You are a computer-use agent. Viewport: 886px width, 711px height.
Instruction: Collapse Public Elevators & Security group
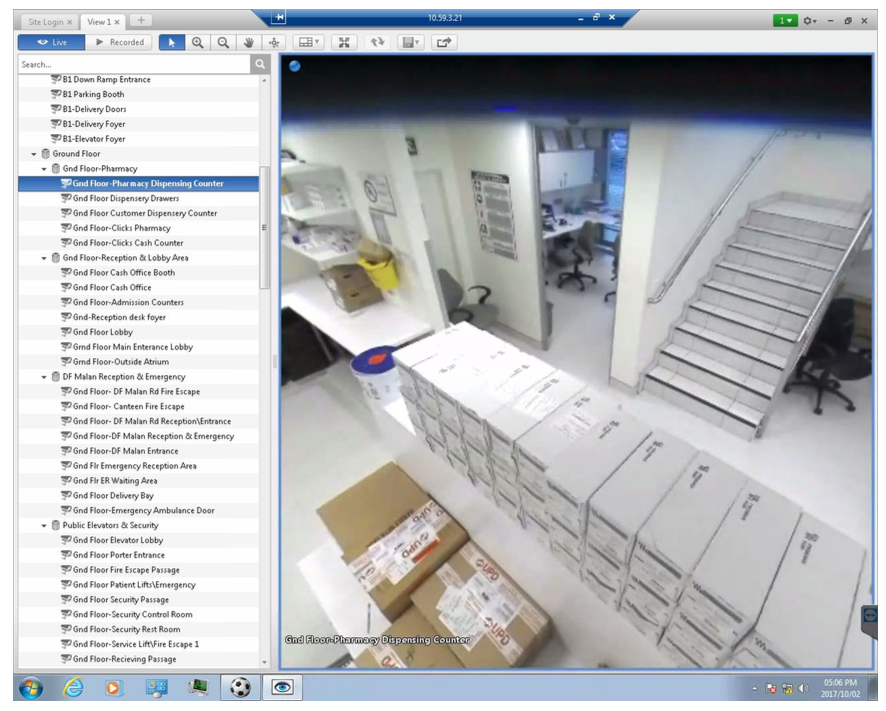(x=44, y=525)
